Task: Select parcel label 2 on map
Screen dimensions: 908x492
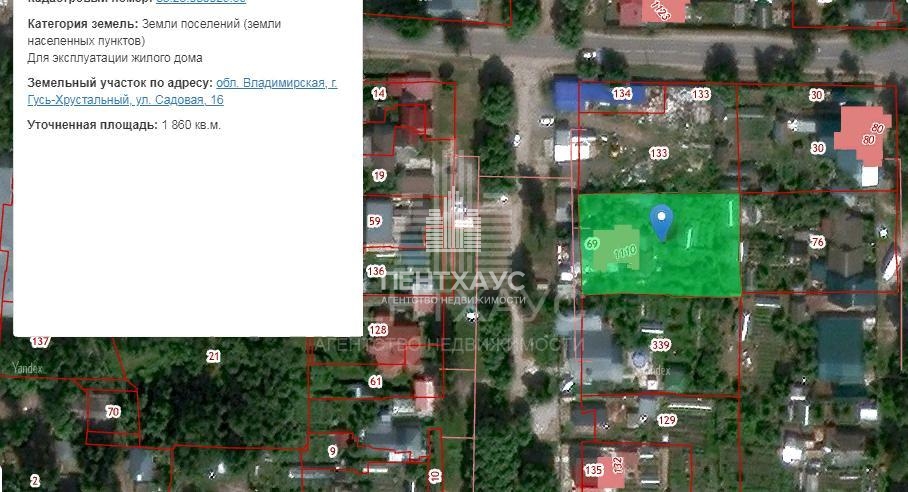Action: [x=35, y=480]
